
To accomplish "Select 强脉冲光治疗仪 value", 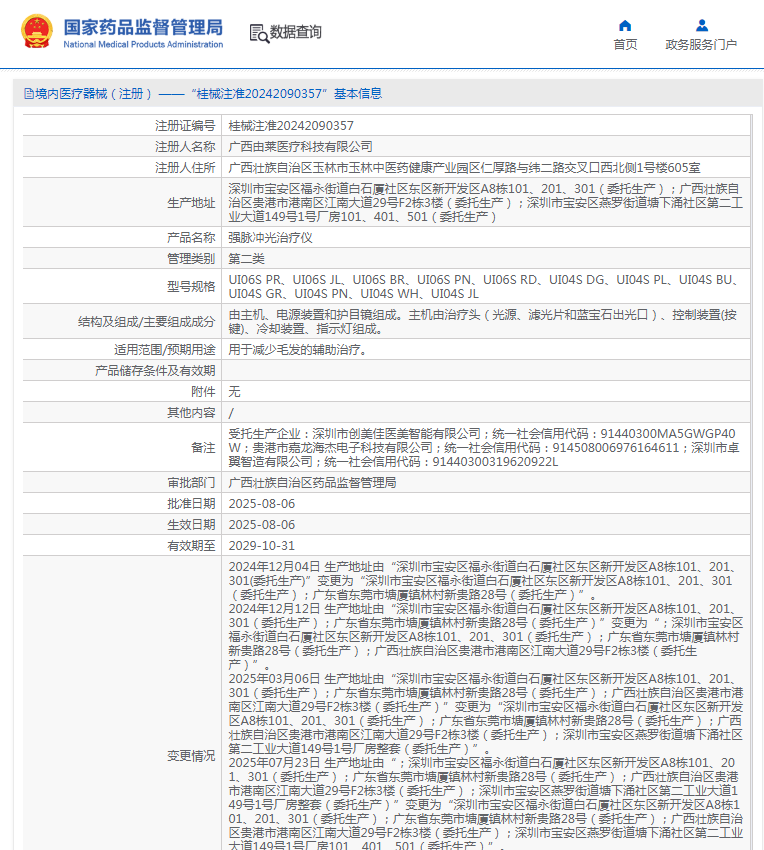I will (x=270, y=237).
